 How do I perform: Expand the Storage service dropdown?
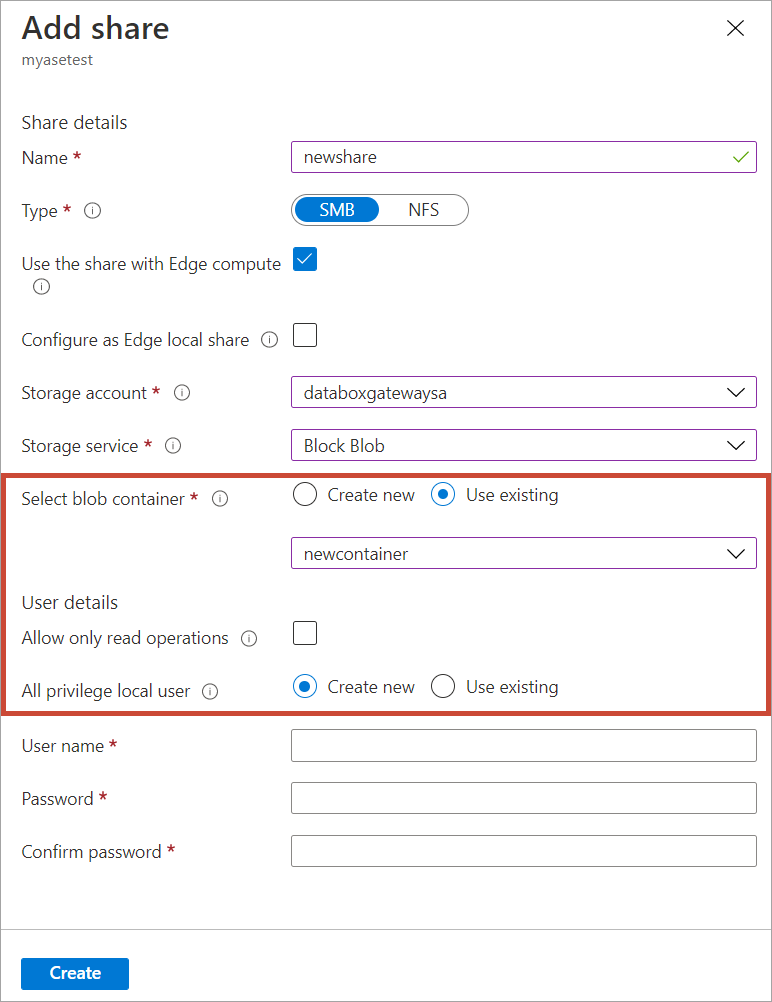[x=738, y=445]
